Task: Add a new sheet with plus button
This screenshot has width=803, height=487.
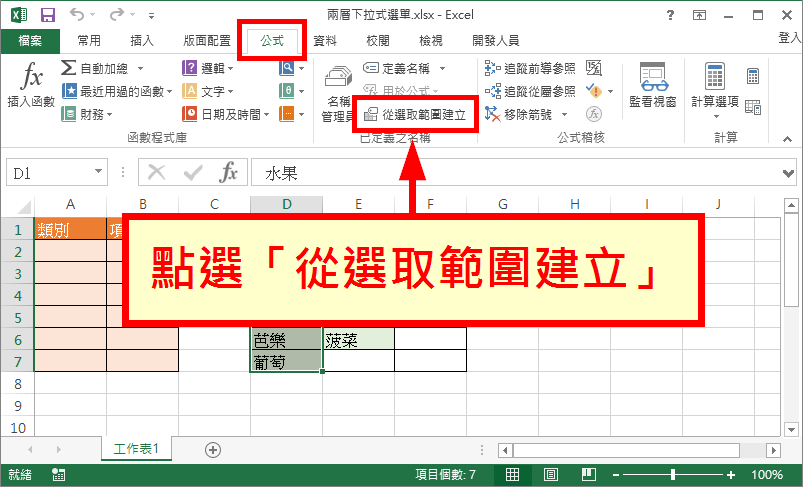Action: 213,450
